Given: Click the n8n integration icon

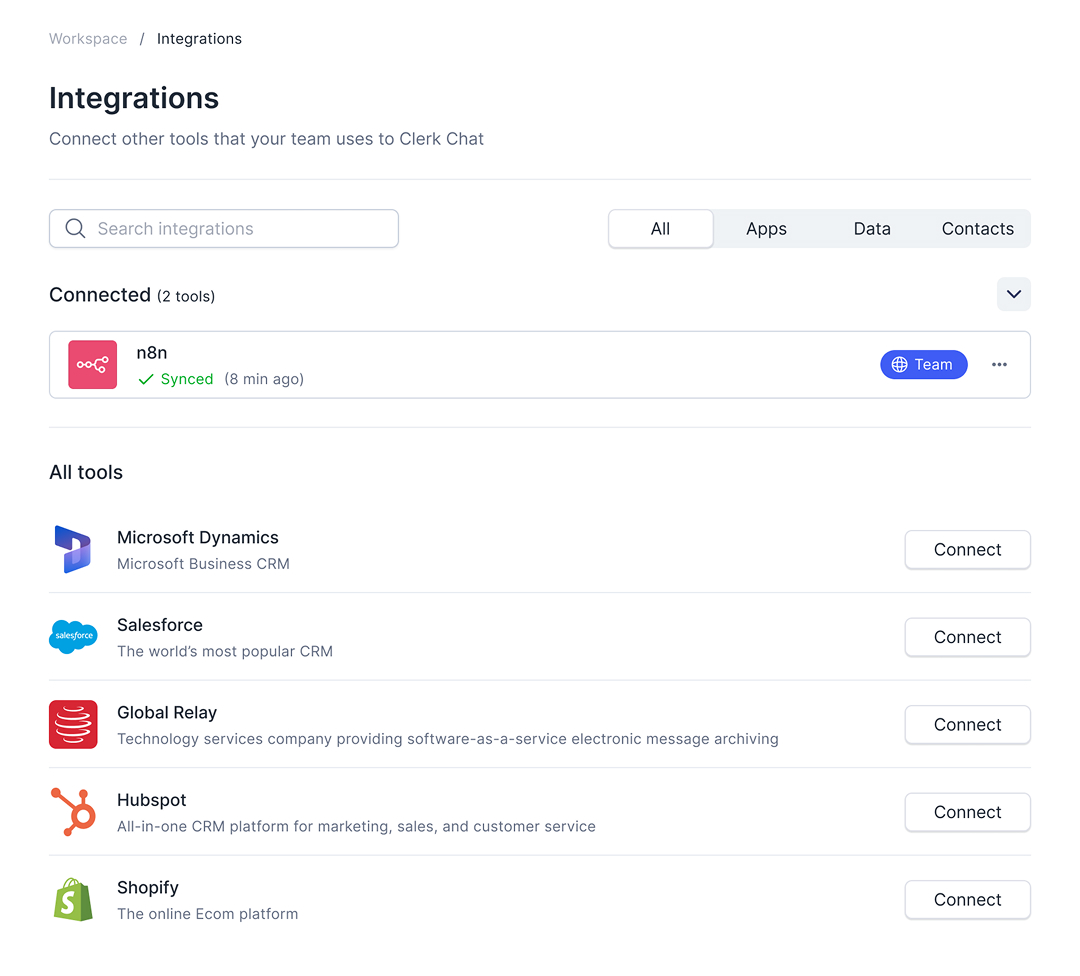Looking at the screenshot, I should coord(92,364).
